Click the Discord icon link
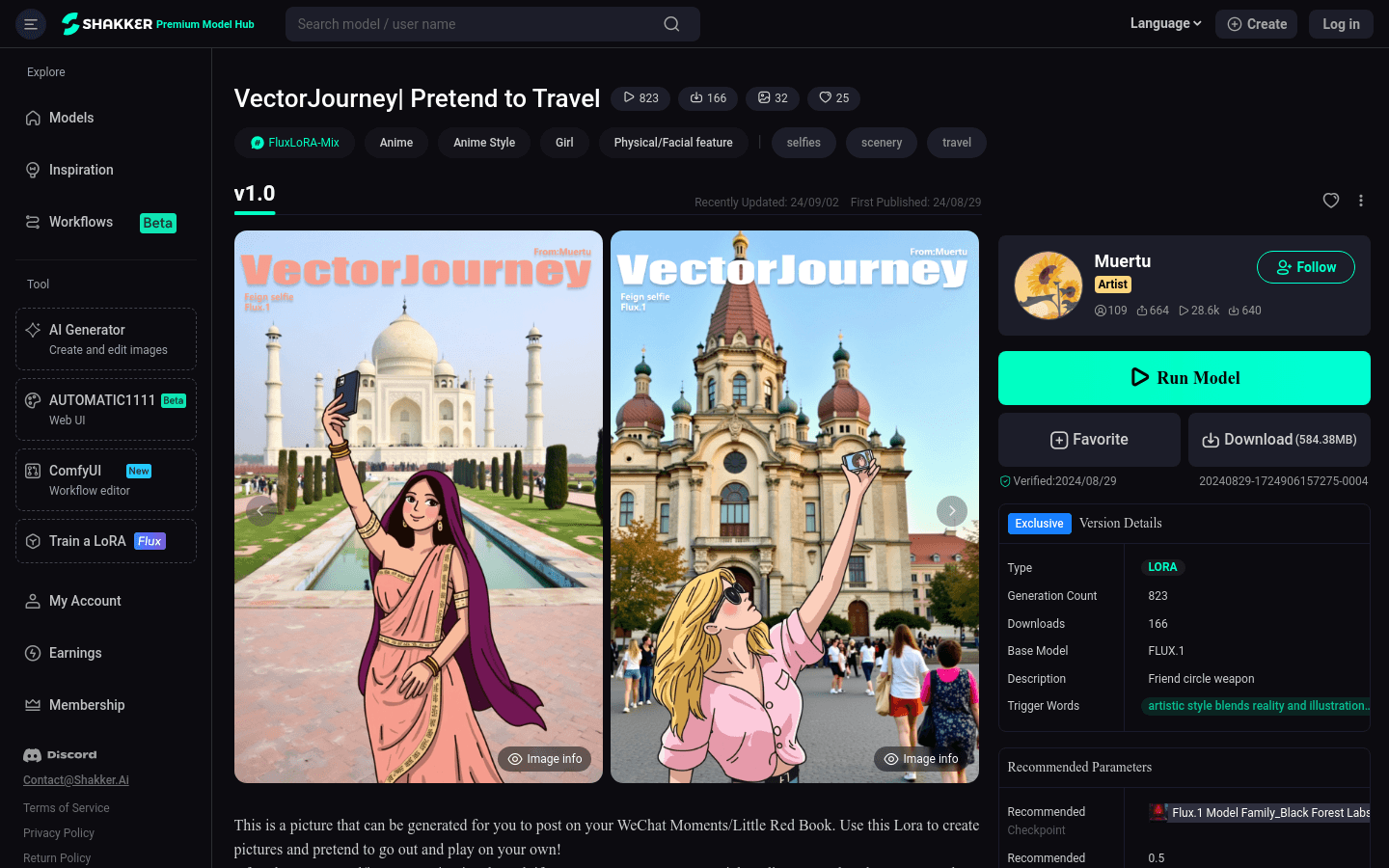 (x=60, y=755)
